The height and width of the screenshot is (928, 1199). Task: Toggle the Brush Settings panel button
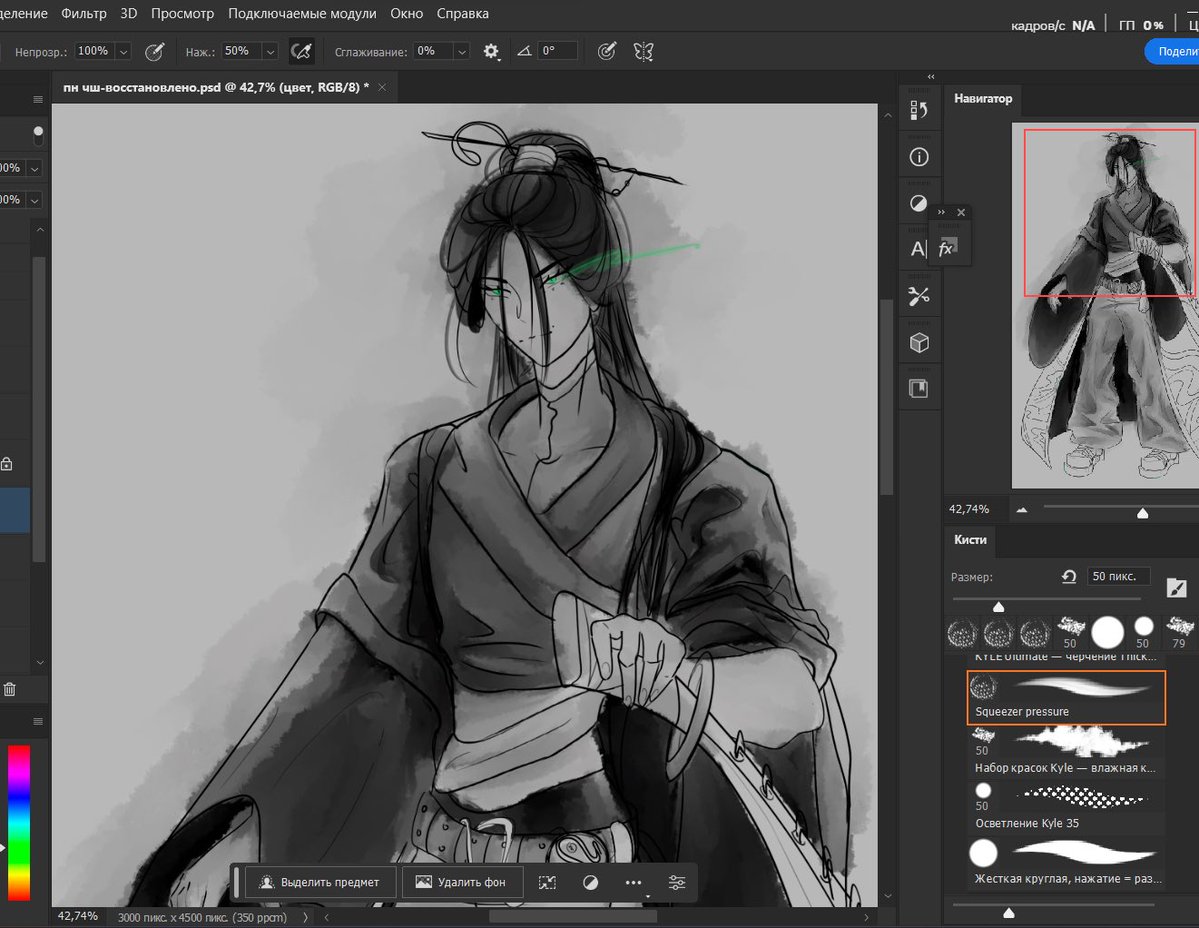coord(1177,587)
